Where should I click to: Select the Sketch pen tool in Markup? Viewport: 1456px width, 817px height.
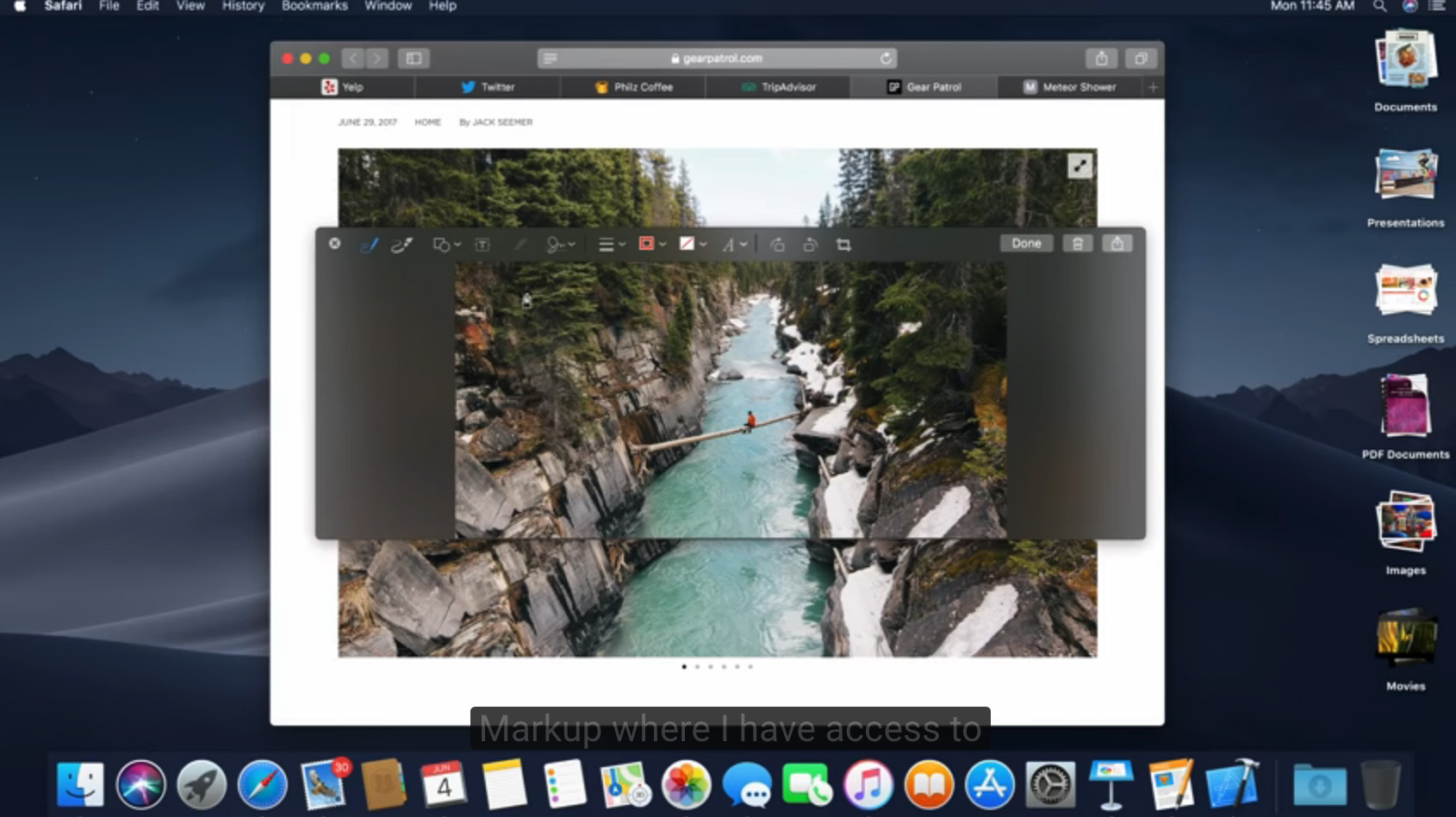[369, 246]
